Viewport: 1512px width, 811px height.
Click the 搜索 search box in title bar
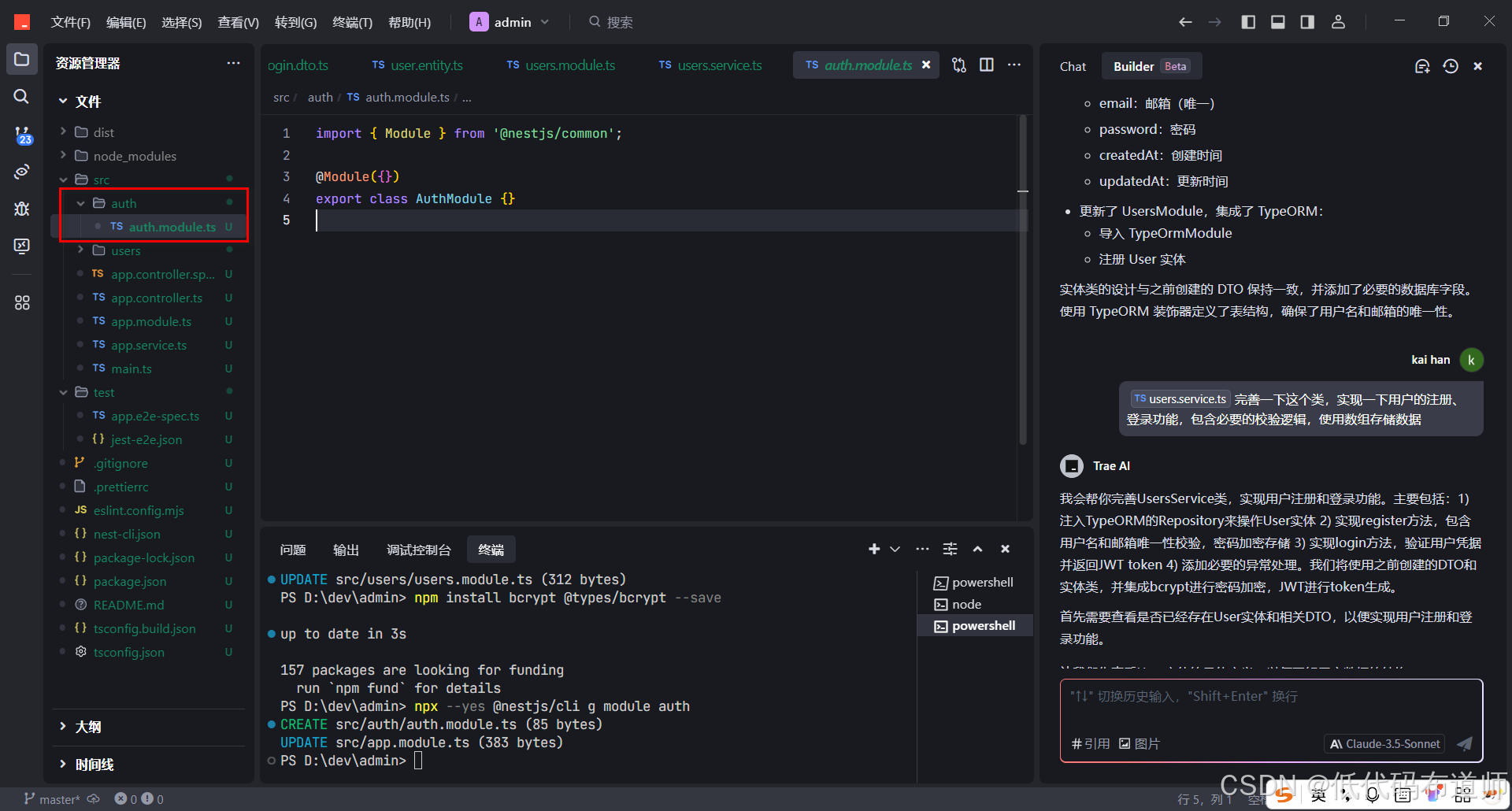click(611, 22)
